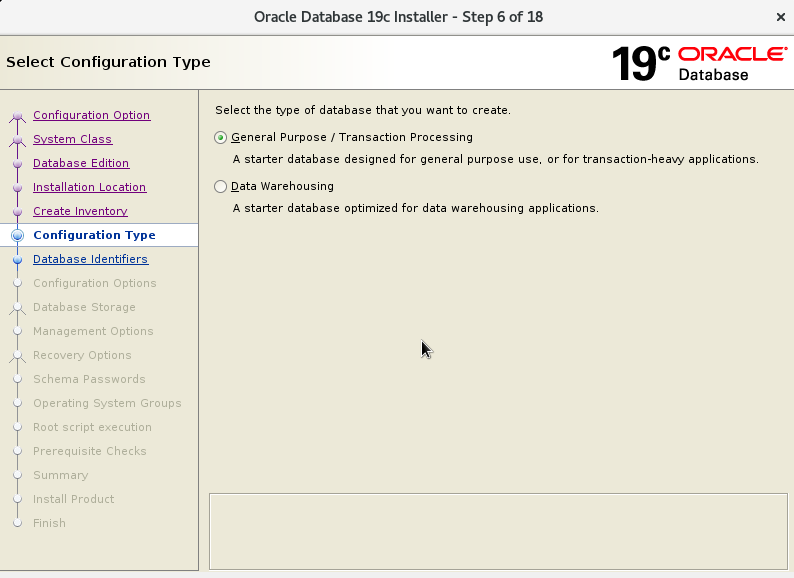Click the Finish step bullet
The image size is (794, 578).
(x=17, y=523)
